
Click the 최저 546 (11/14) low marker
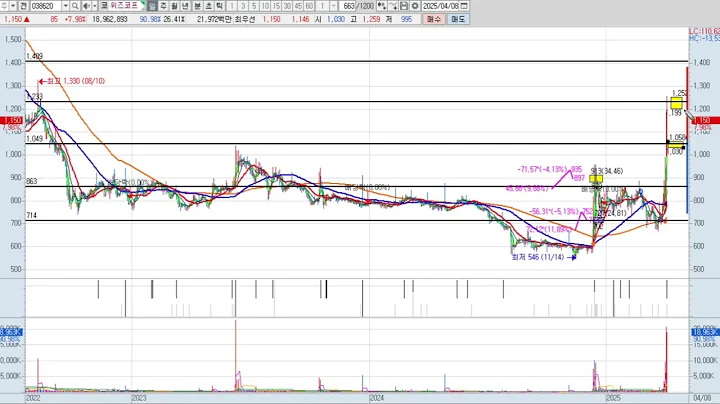544,257
